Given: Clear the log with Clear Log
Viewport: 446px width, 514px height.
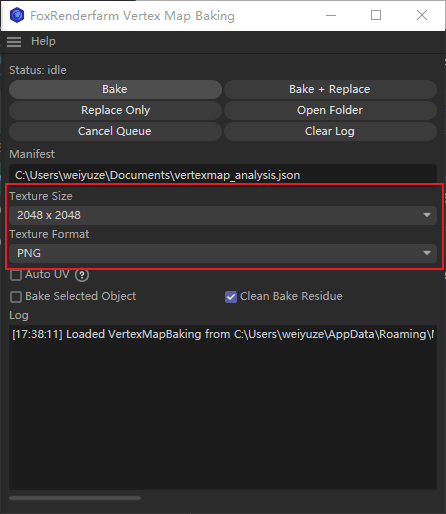Looking at the screenshot, I should 330,131.
